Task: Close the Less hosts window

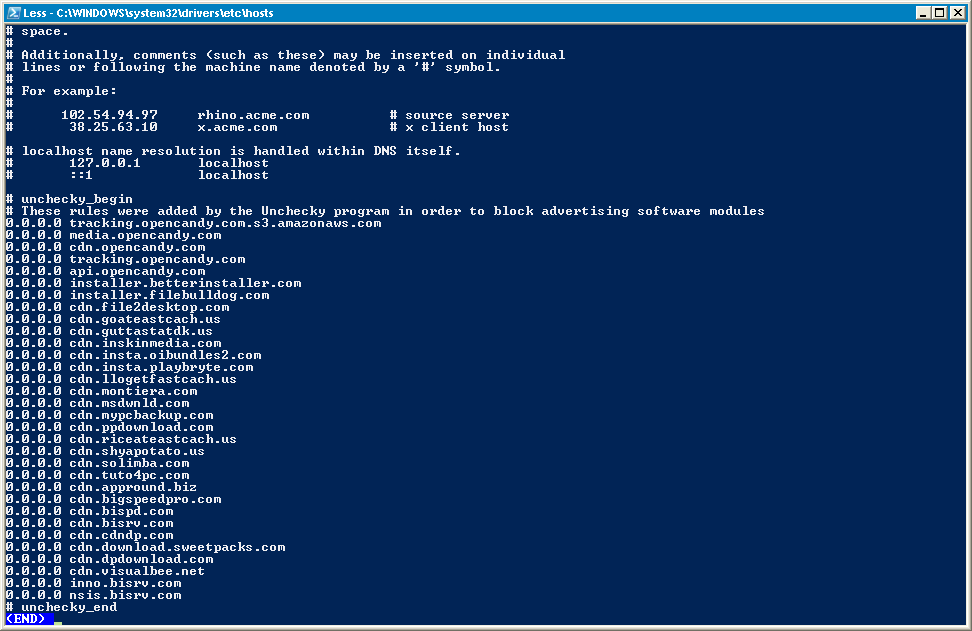Action: coord(957,12)
